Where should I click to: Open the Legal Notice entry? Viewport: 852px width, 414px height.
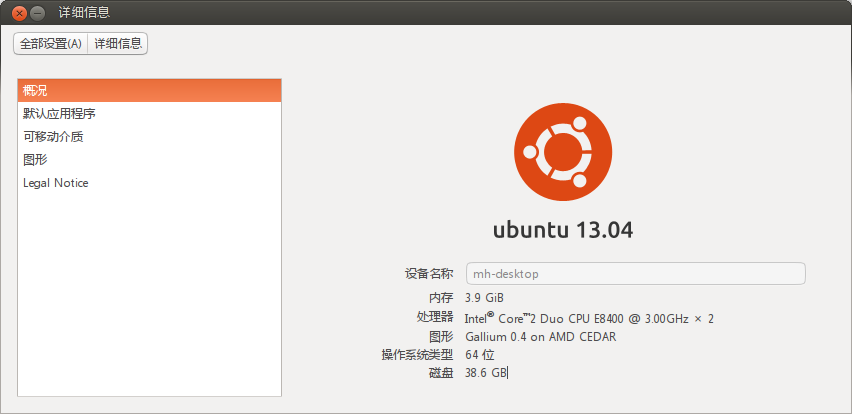tap(149, 183)
